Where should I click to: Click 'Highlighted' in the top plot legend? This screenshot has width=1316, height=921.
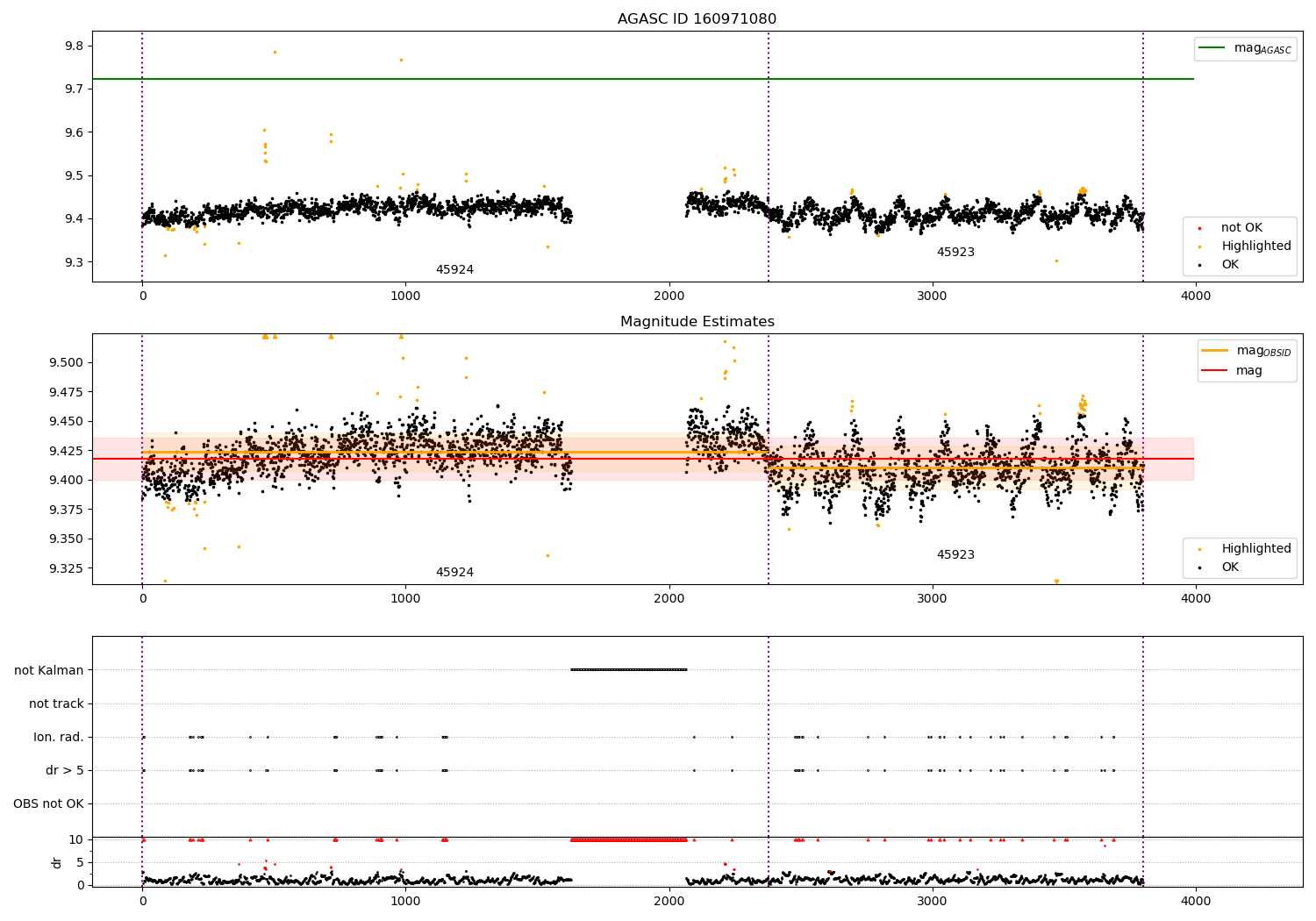coord(1256,246)
